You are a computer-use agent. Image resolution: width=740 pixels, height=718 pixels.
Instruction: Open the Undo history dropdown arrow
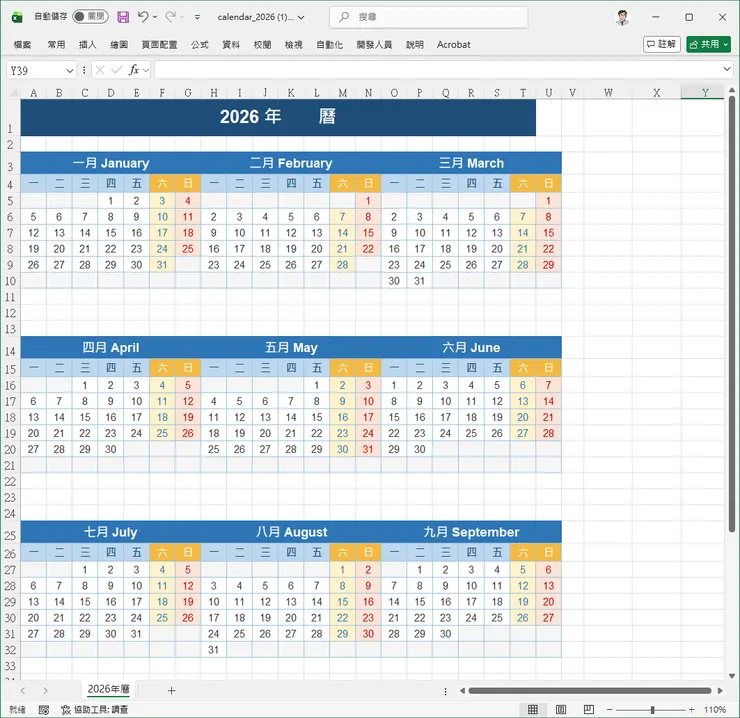(x=155, y=17)
